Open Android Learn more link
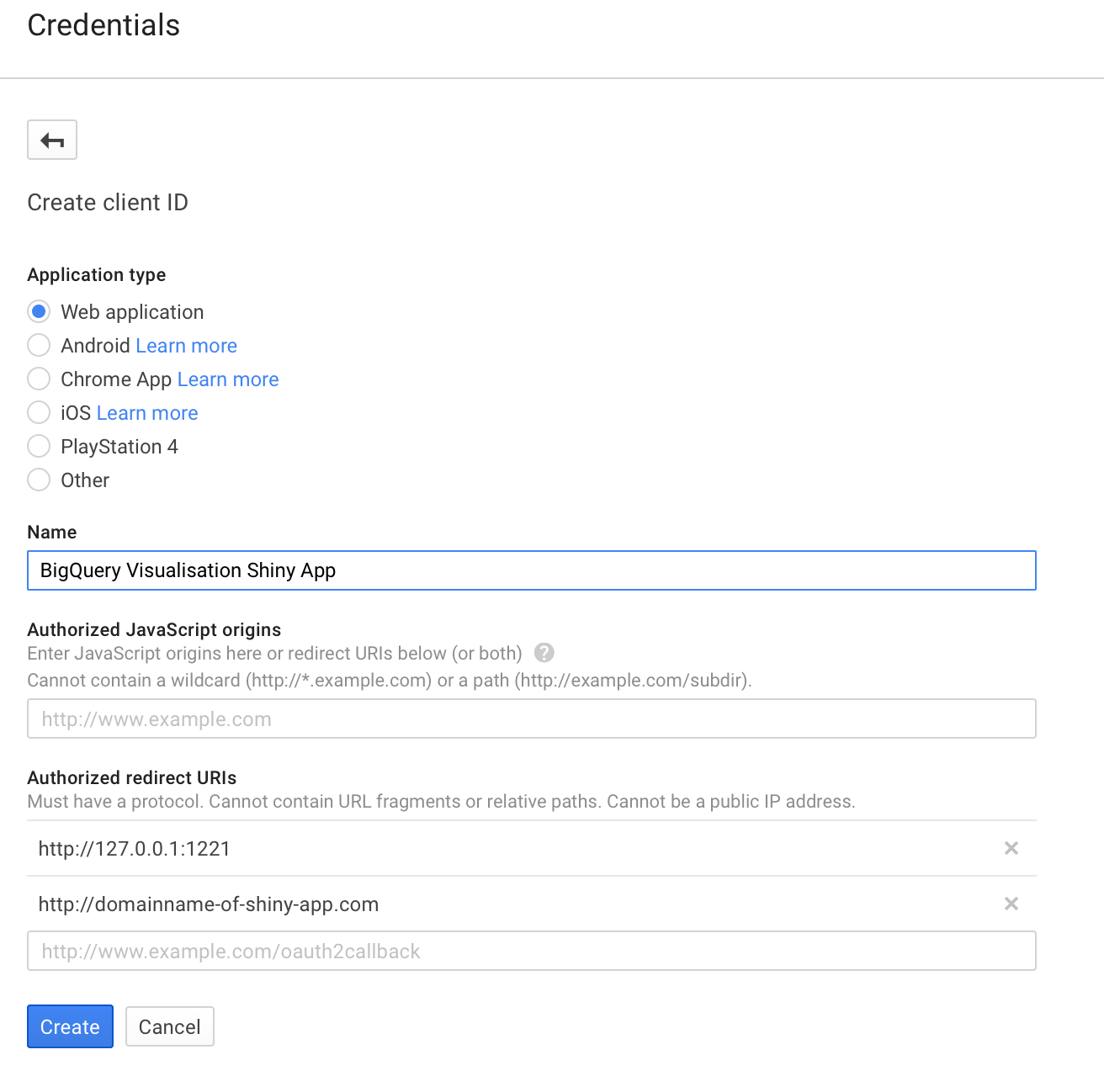Screen dimensions: 1104x1092 coord(186,346)
